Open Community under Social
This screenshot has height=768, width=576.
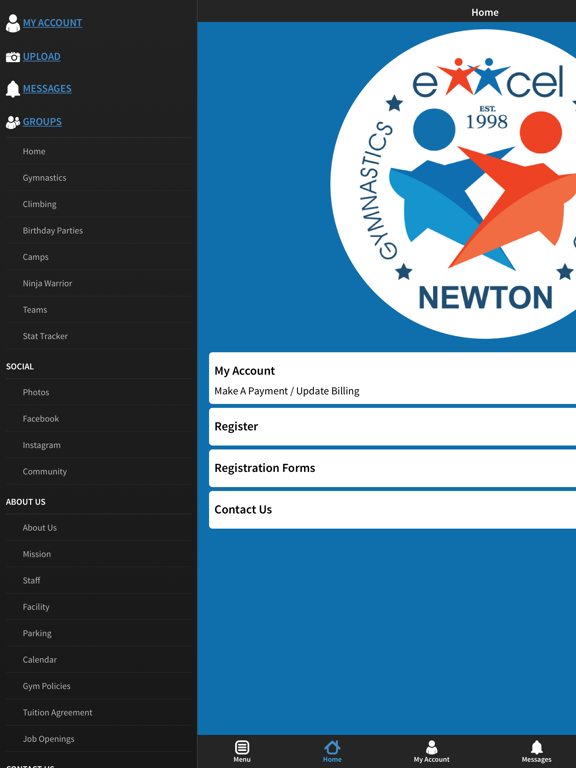pos(98,472)
